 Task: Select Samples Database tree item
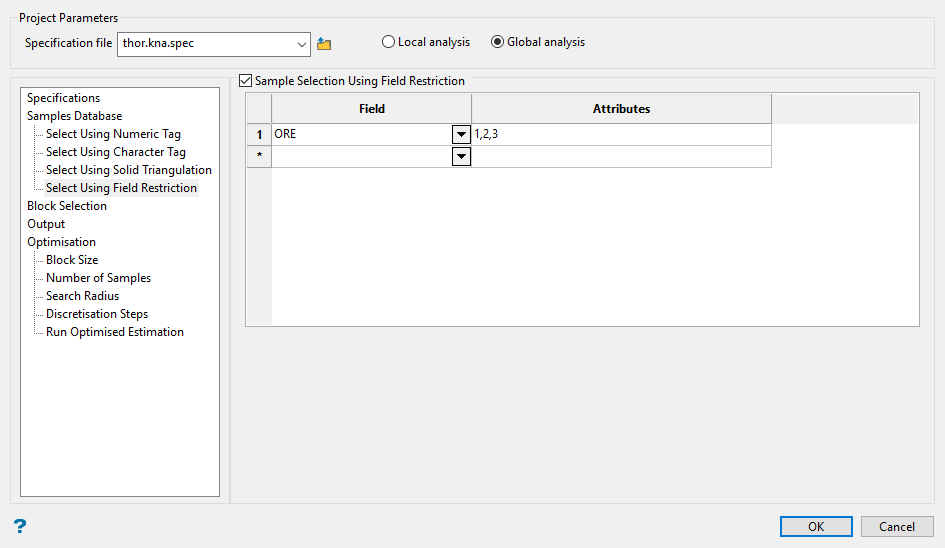(x=74, y=116)
